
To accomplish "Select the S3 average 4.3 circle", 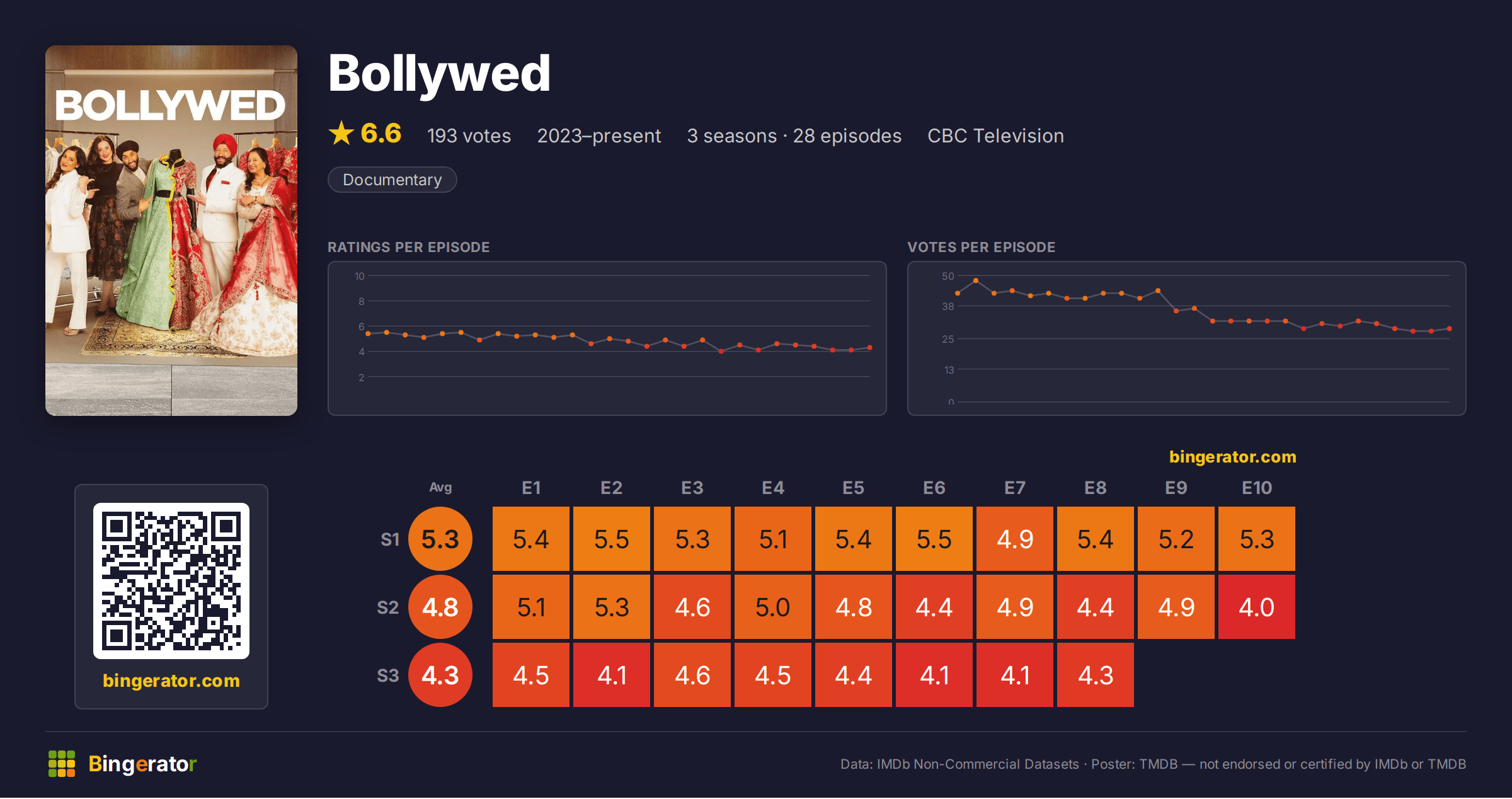I will [x=440, y=675].
